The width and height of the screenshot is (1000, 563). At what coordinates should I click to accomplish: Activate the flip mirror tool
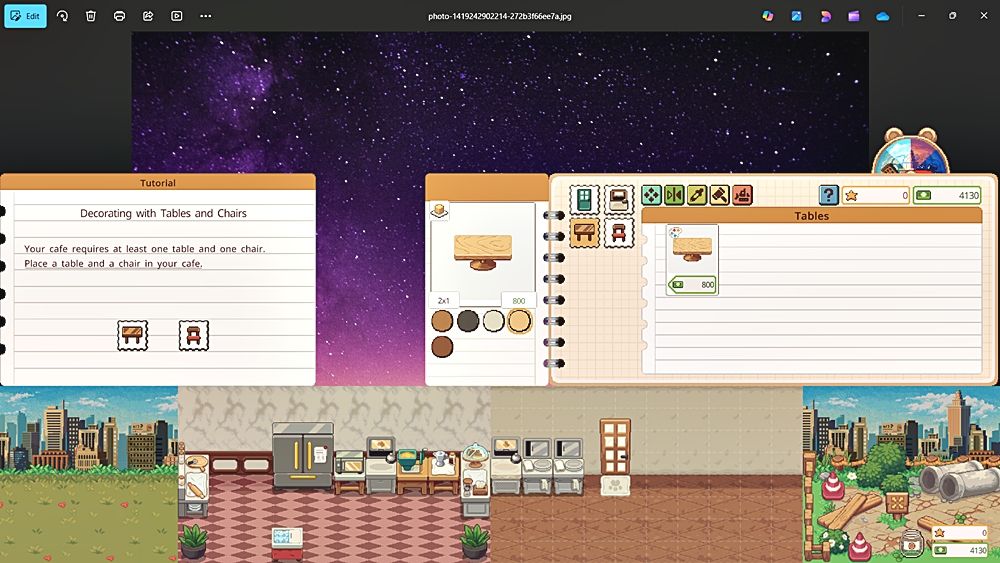tap(674, 194)
